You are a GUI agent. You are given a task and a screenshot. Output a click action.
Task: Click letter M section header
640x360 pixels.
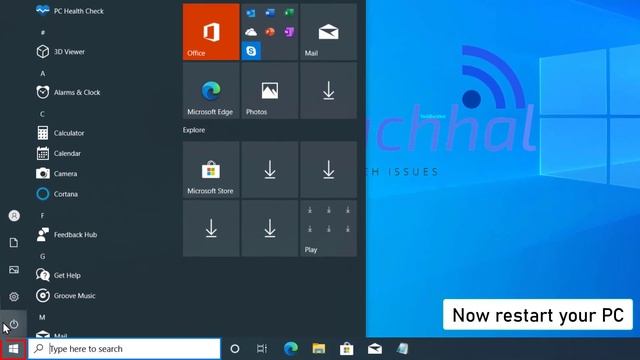coord(42,317)
